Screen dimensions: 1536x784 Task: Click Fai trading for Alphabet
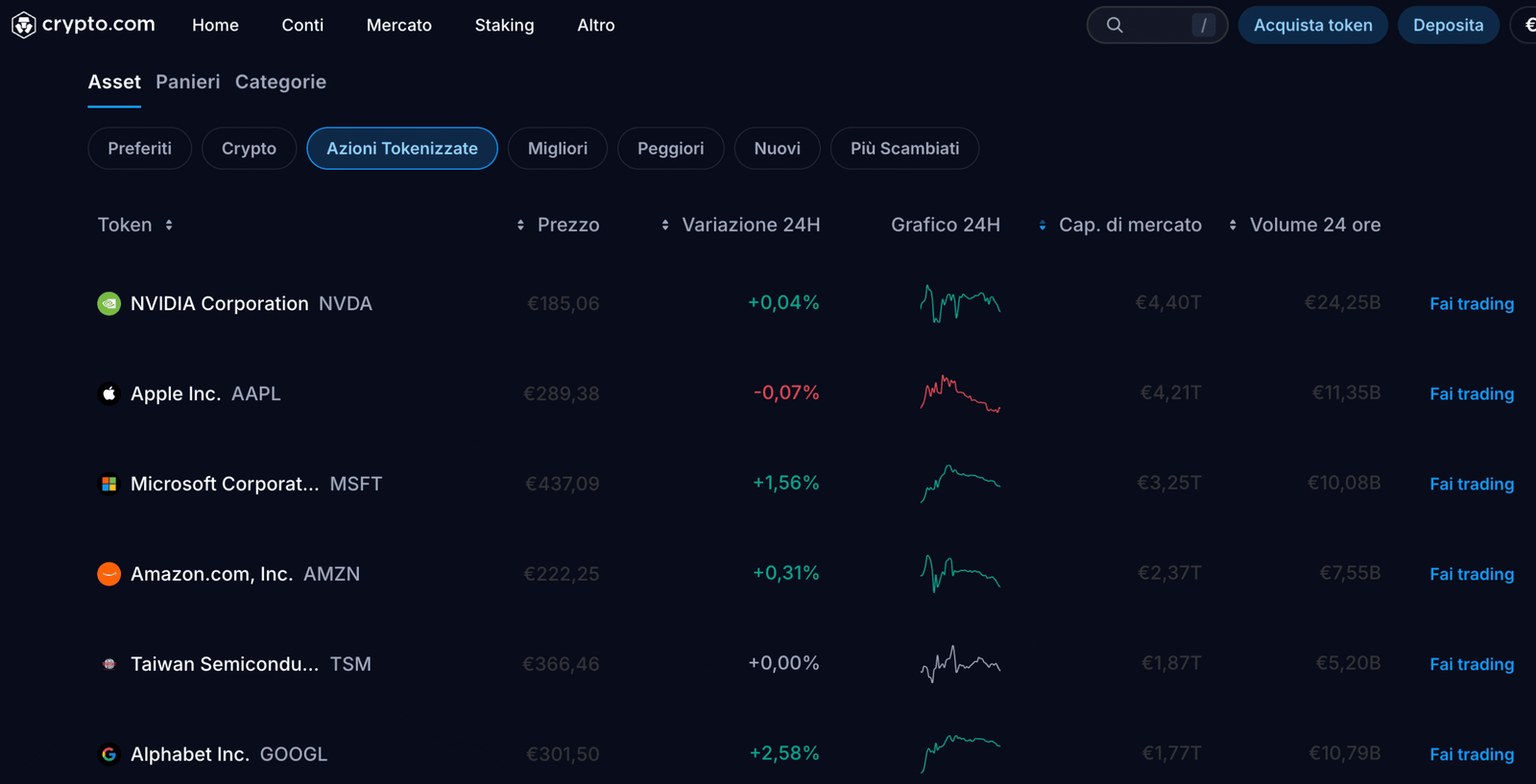(1472, 754)
